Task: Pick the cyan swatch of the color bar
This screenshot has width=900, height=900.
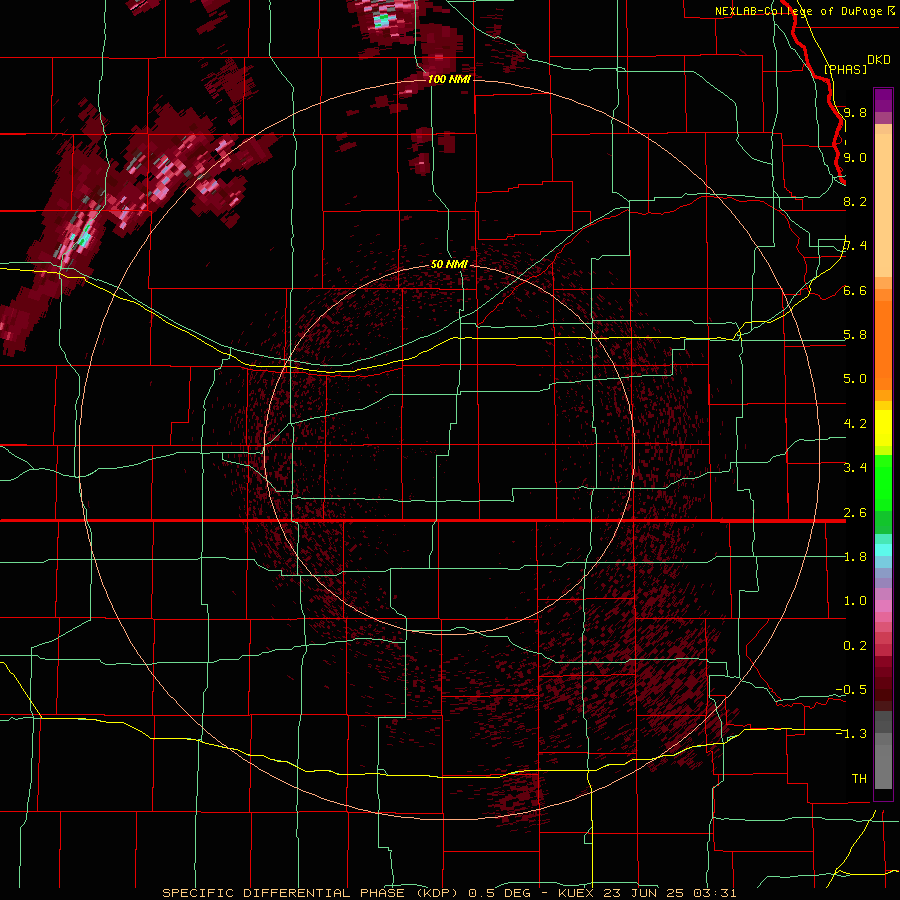Action: point(883,550)
